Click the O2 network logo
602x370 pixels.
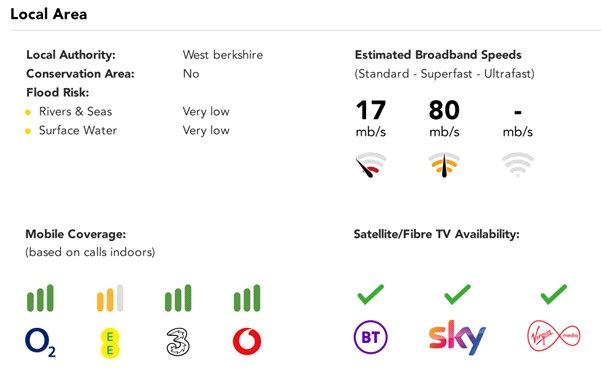pyautogui.click(x=40, y=342)
